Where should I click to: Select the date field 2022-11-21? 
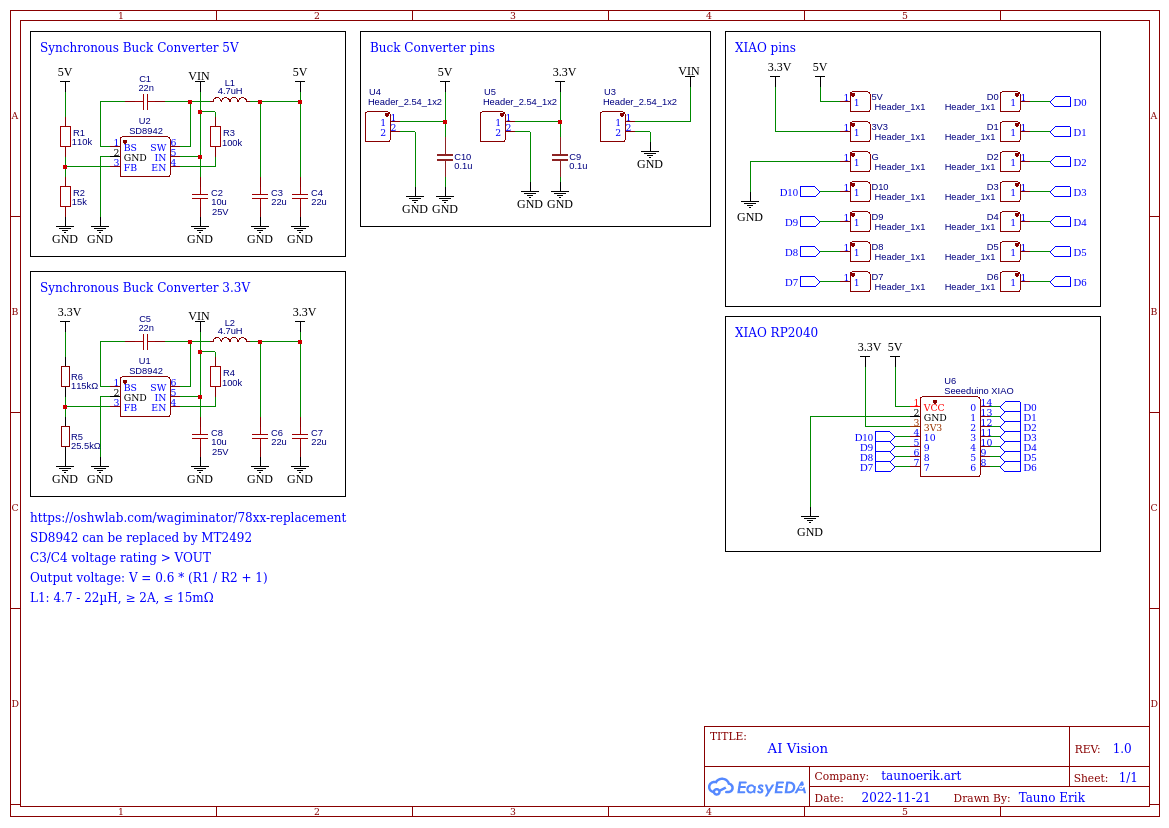[x=895, y=798]
